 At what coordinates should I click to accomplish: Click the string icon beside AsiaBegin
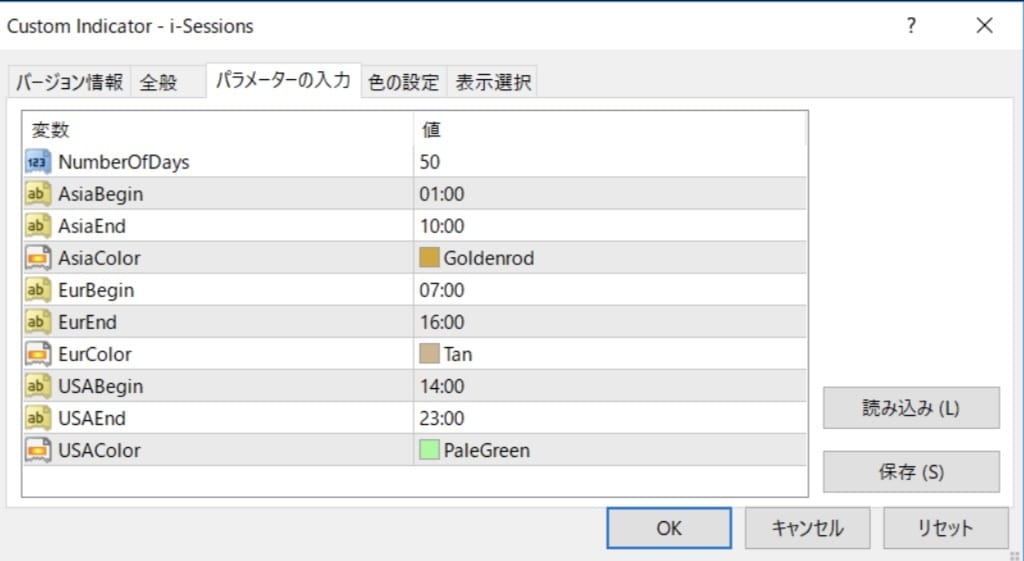coord(38,194)
